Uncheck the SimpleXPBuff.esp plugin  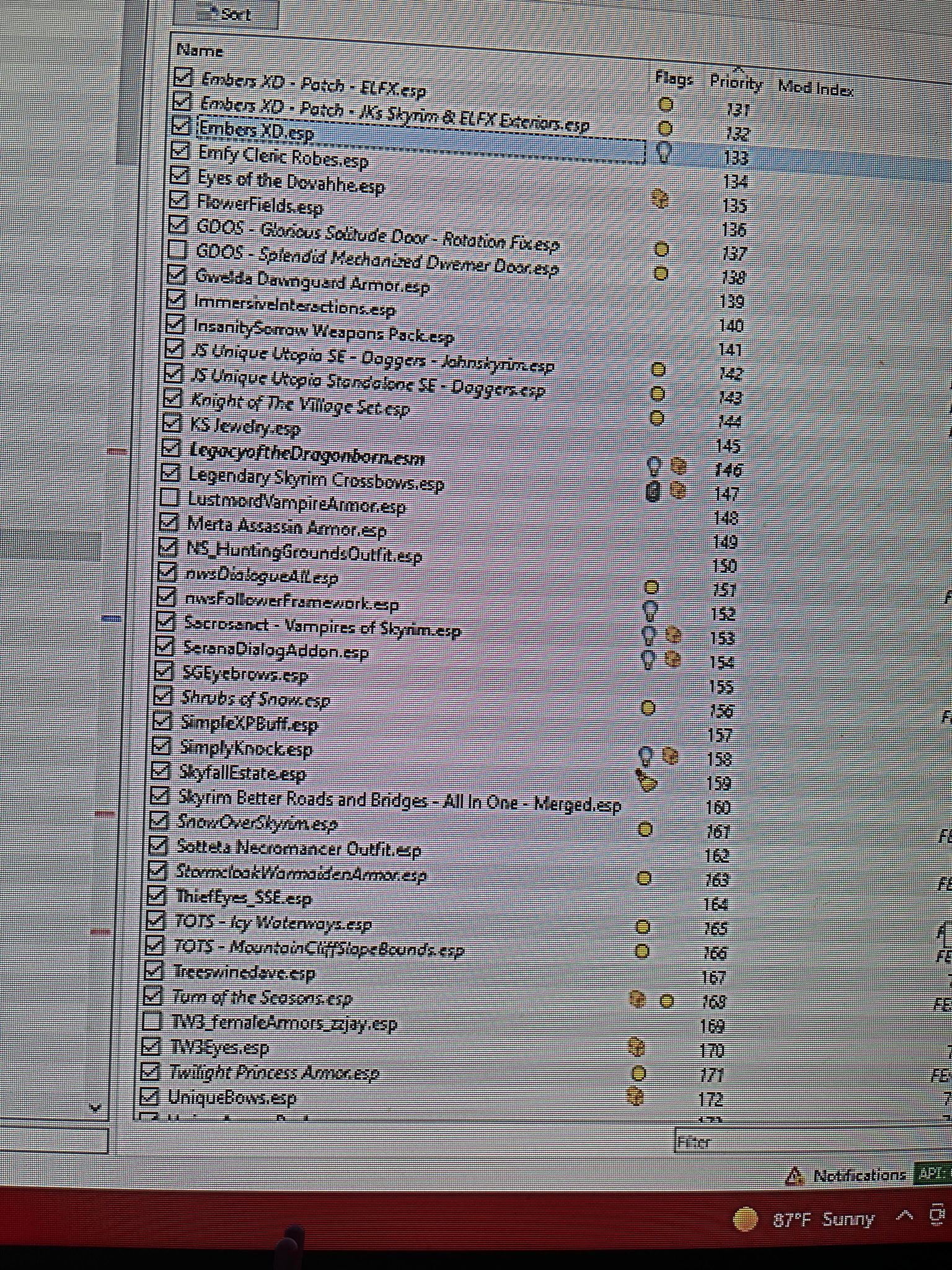tap(161, 721)
